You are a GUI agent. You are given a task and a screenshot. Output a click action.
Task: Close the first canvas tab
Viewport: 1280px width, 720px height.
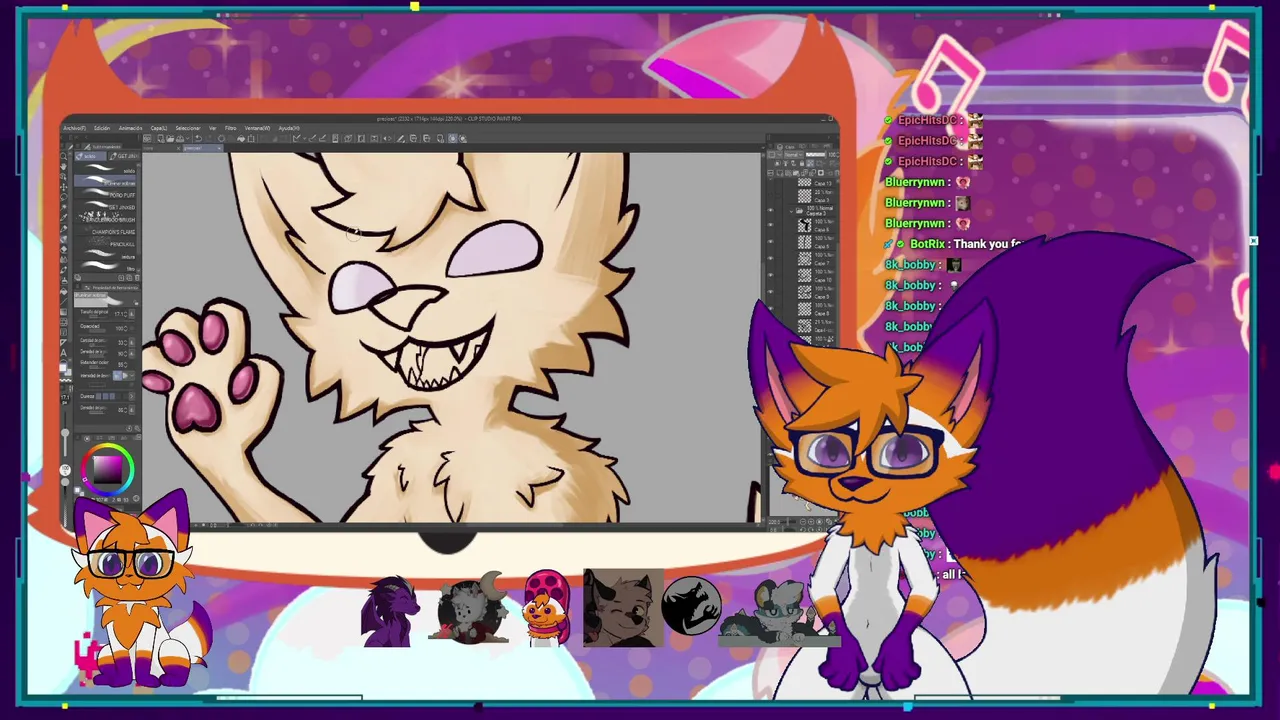pyautogui.click(x=179, y=148)
